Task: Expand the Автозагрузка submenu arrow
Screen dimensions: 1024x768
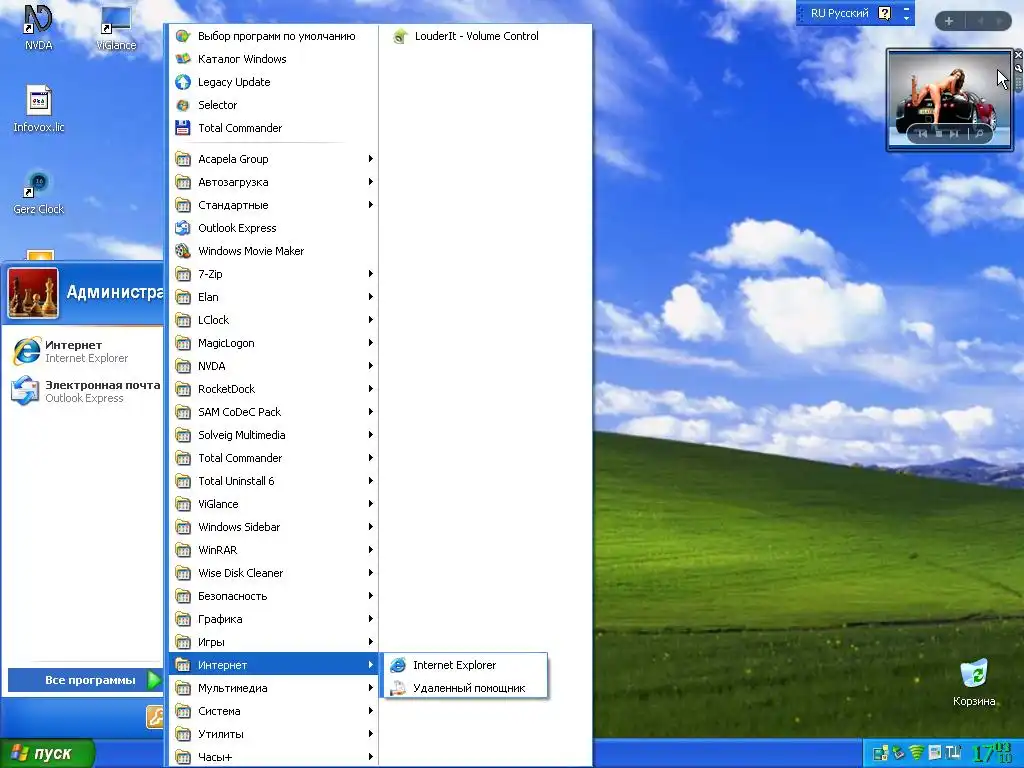Action: pos(370,182)
